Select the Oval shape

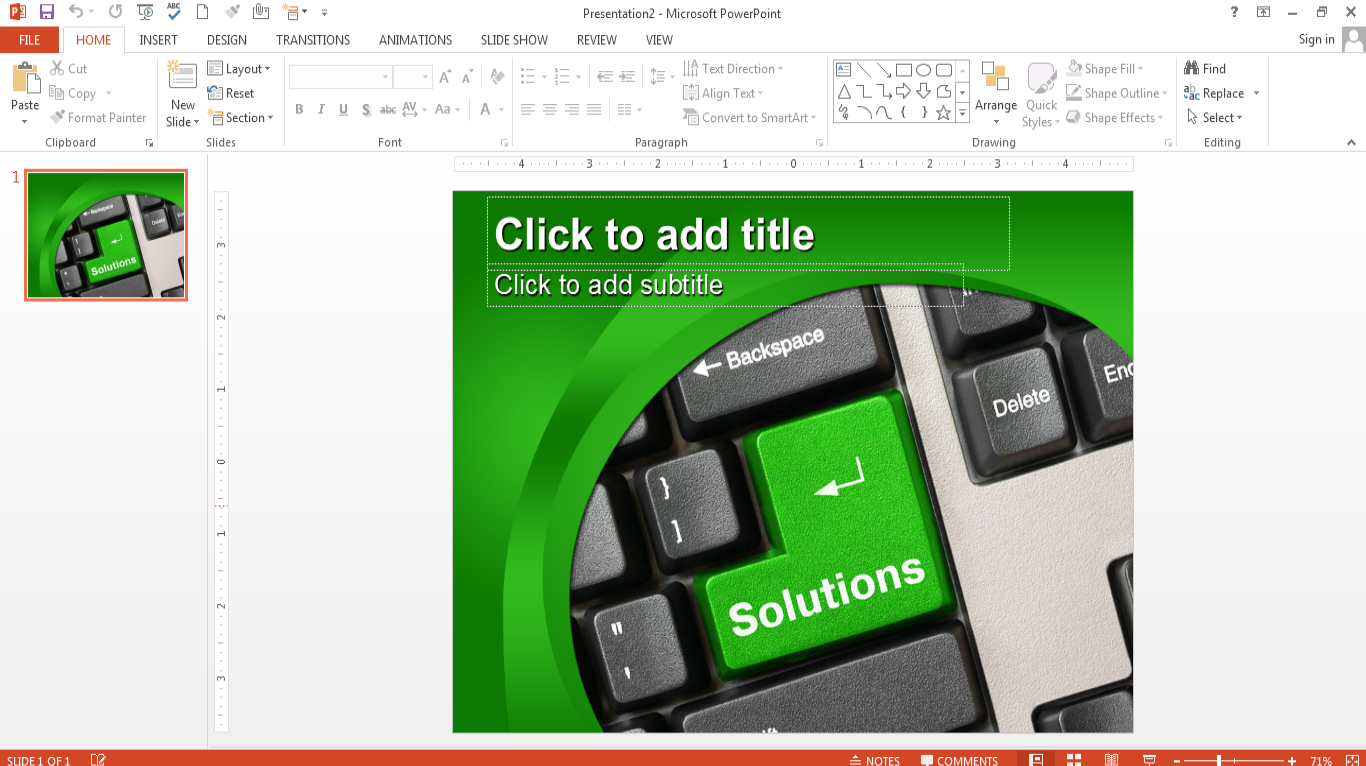[923, 70]
